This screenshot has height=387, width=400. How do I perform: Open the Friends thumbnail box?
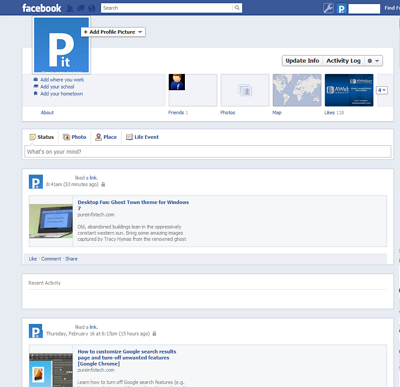193,90
